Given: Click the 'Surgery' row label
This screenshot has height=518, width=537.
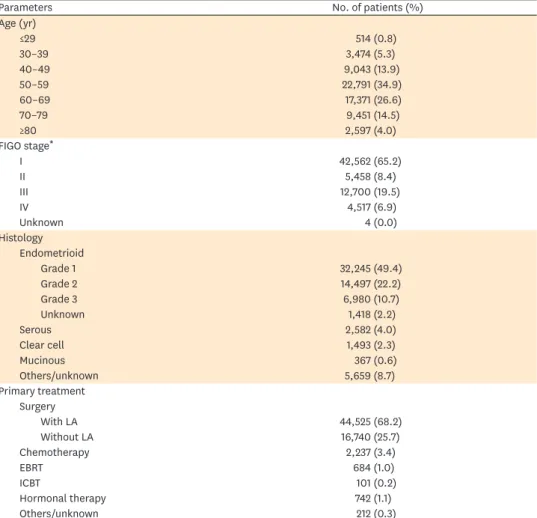Looking at the screenshot, I should click(x=37, y=407).
